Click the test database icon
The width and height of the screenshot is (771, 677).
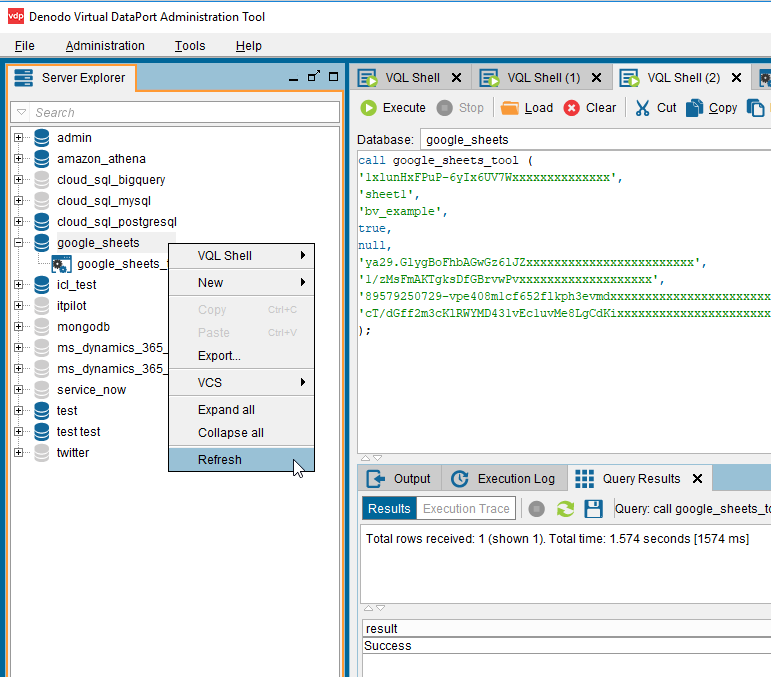click(42, 411)
